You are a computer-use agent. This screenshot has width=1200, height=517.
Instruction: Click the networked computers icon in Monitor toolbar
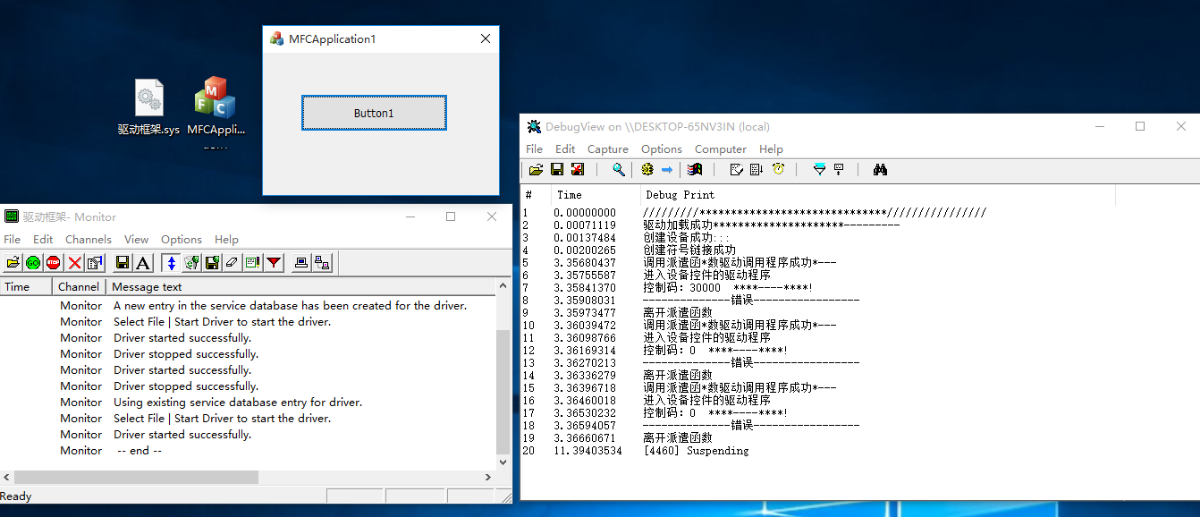[322, 263]
